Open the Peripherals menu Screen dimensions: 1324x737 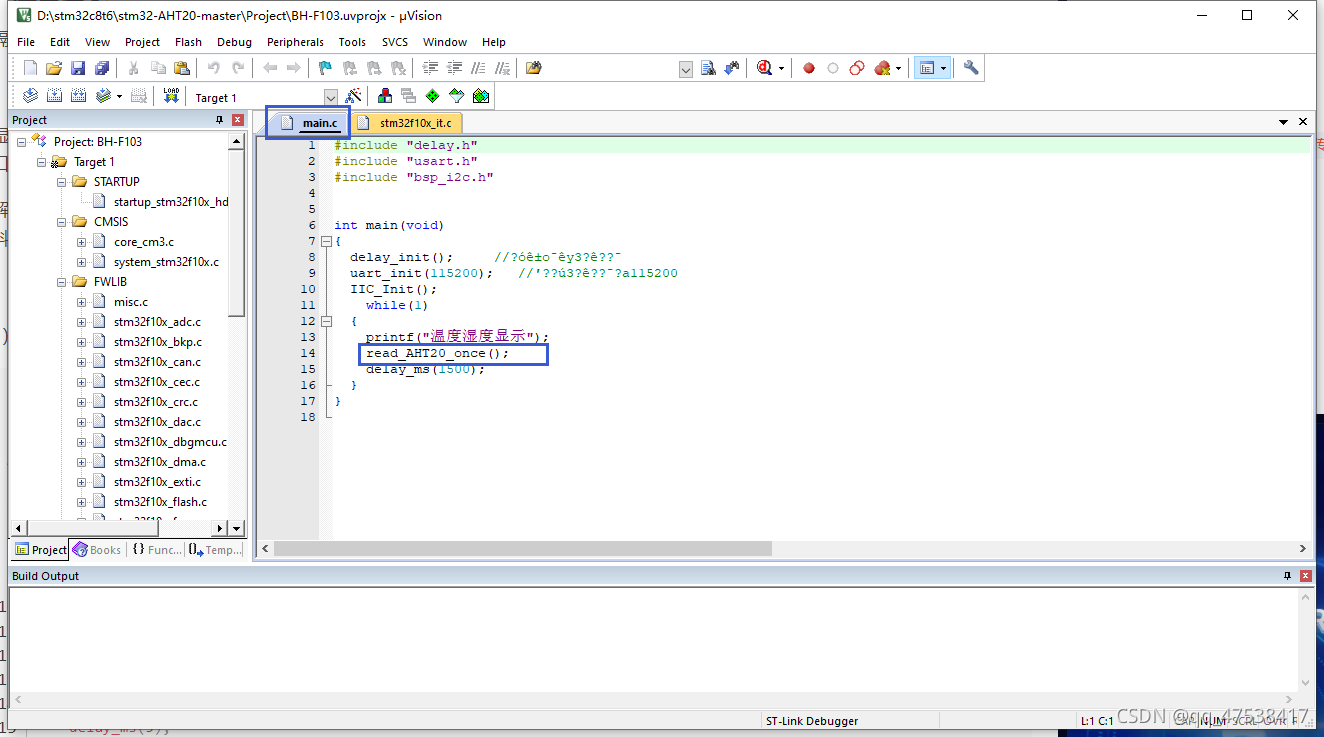click(295, 42)
